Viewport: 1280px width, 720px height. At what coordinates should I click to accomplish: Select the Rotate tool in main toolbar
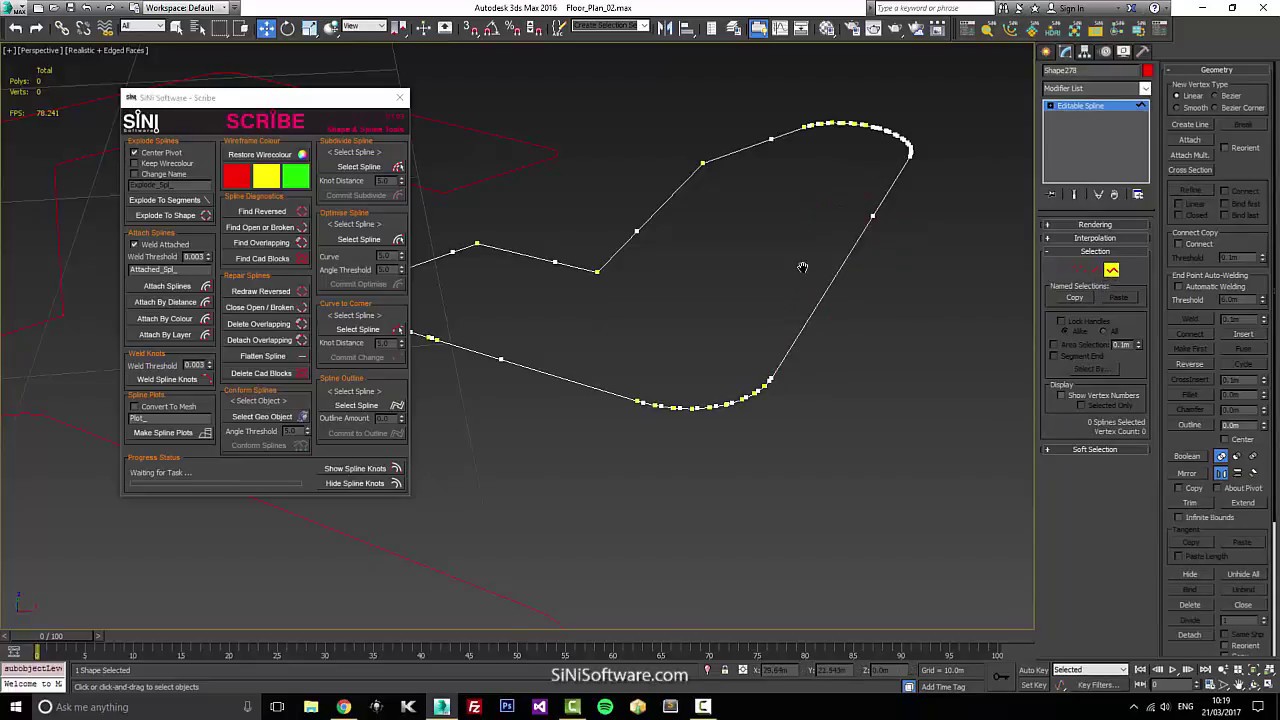click(288, 28)
